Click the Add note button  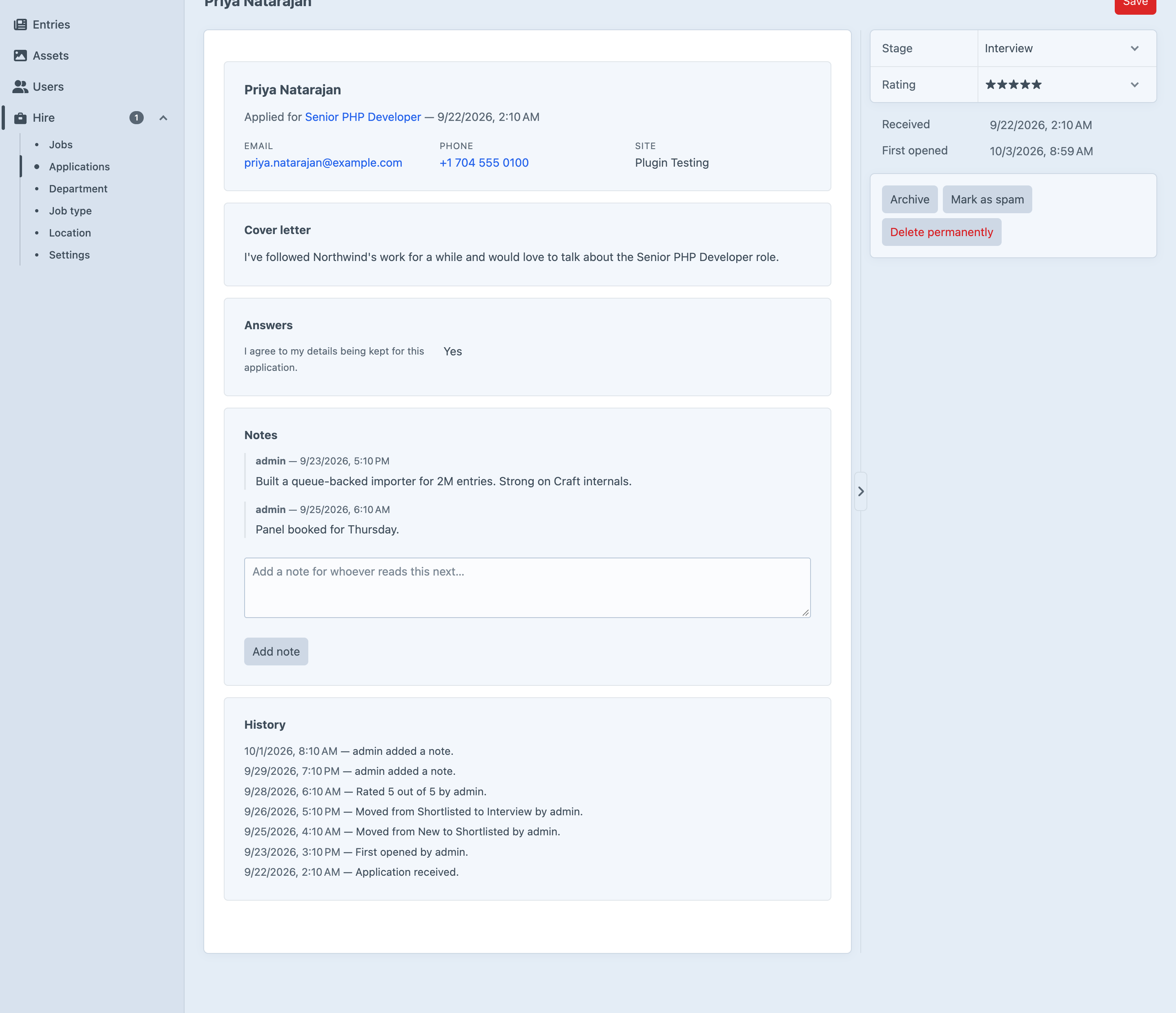pyautogui.click(x=276, y=651)
